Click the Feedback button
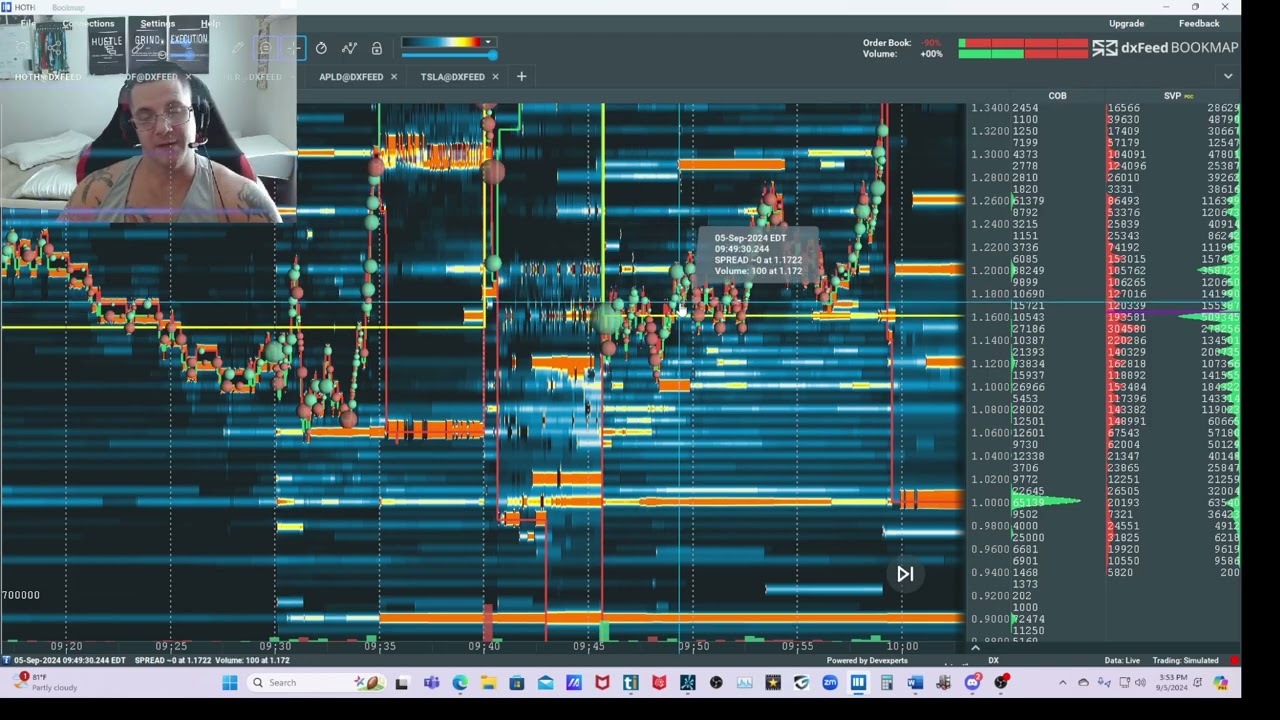Image resolution: width=1280 pixels, height=720 pixels. pyautogui.click(x=1199, y=24)
